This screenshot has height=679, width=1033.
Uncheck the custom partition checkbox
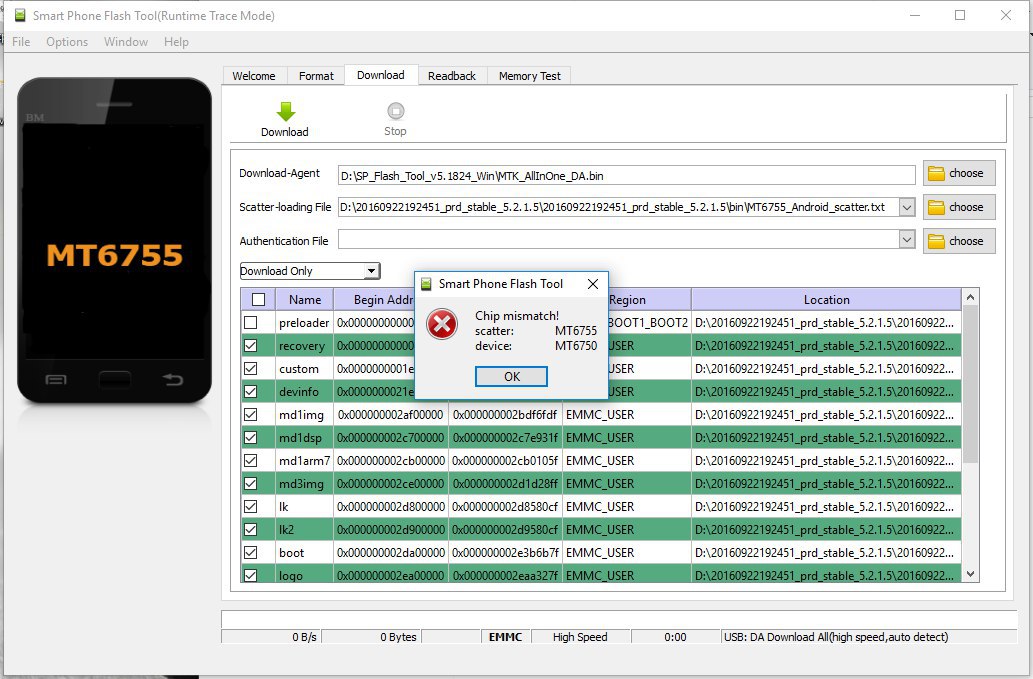(x=250, y=369)
